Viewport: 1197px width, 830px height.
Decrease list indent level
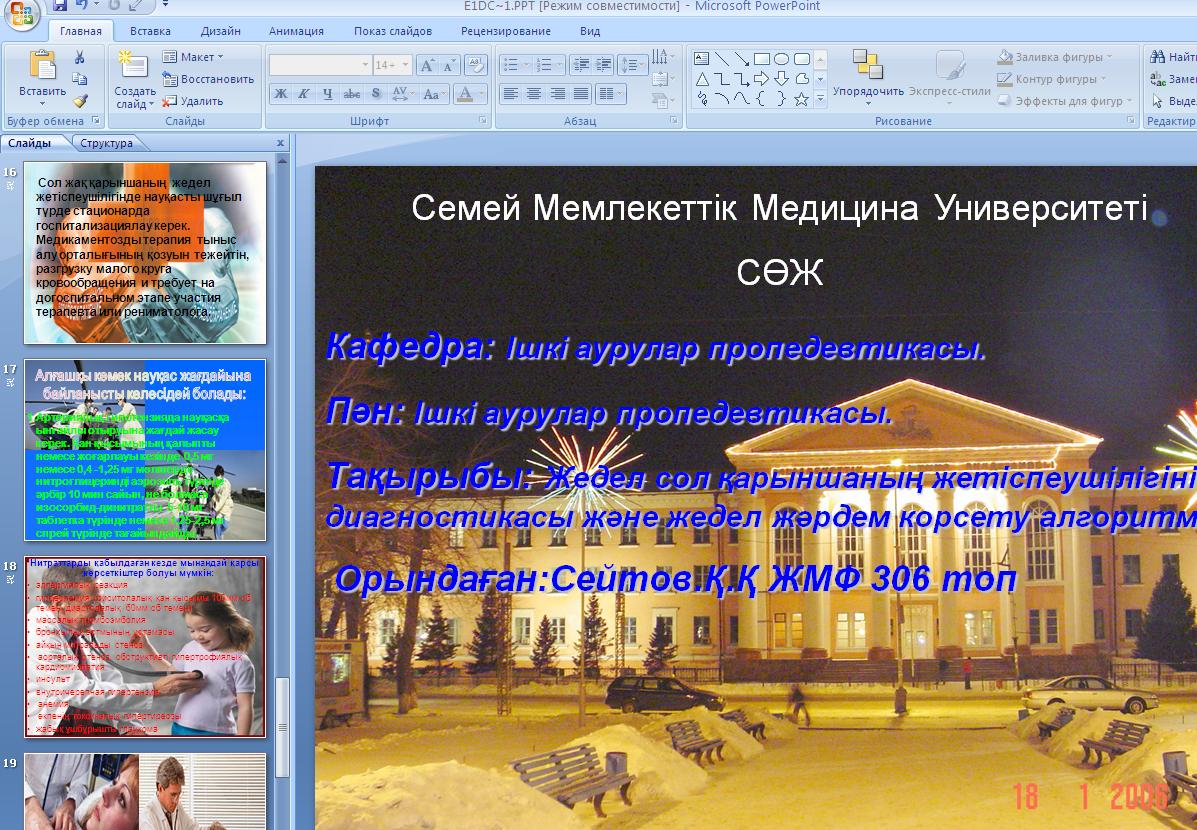(x=581, y=65)
